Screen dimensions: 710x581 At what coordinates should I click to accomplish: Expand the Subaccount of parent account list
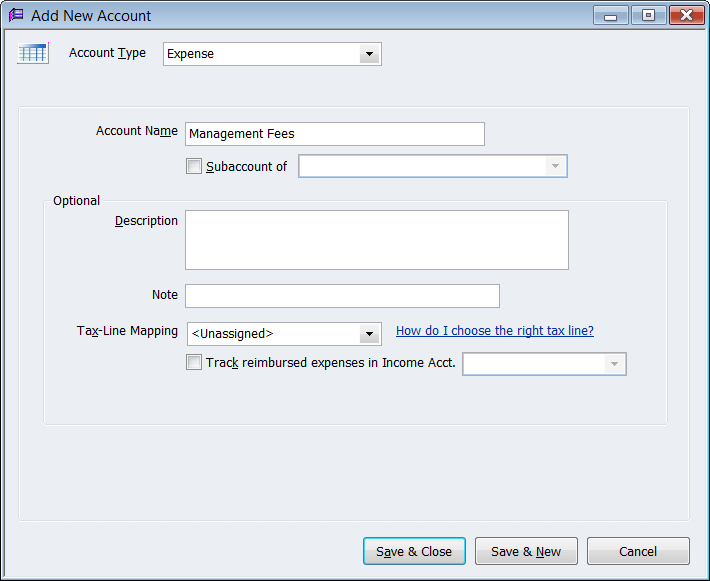[x=555, y=166]
